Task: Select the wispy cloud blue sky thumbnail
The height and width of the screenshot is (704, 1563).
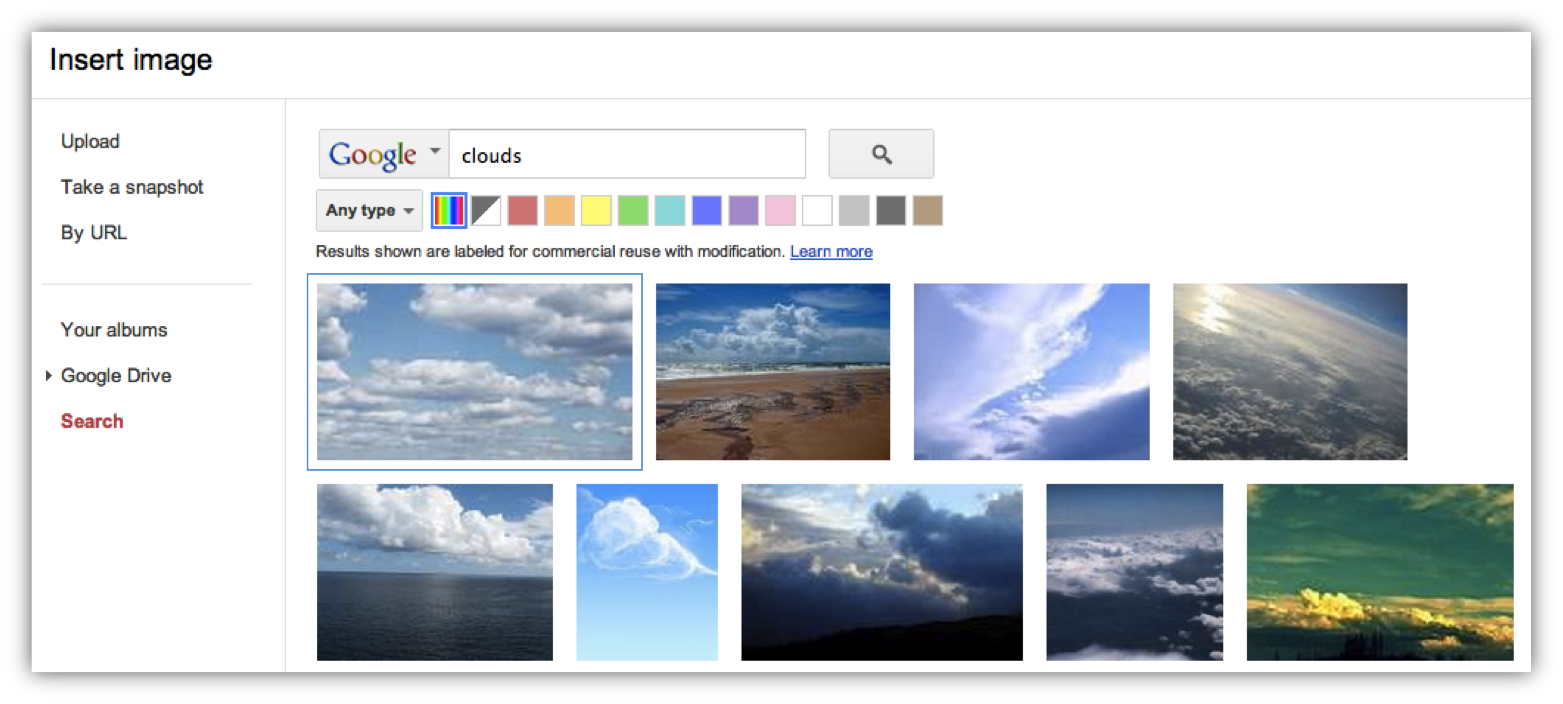Action: point(1032,372)
